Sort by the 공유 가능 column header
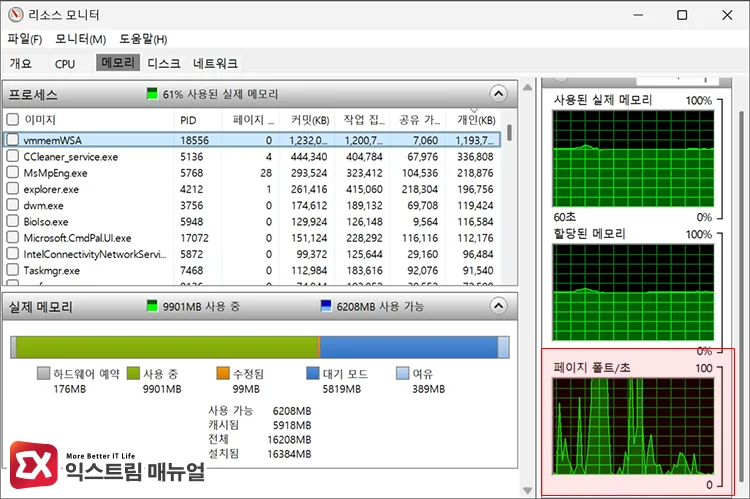 click(419, 120)
